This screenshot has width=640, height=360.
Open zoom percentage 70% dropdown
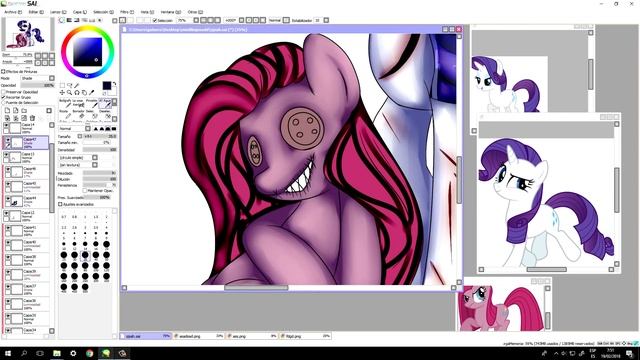click(x=196, y=20)
